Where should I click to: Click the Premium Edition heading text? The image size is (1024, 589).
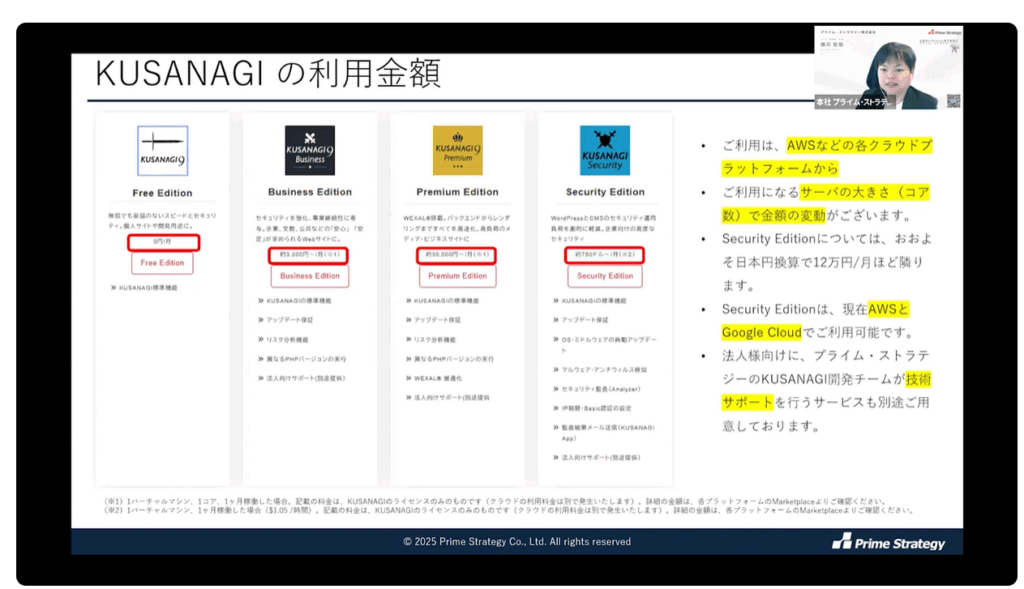(x=458, y=192)
